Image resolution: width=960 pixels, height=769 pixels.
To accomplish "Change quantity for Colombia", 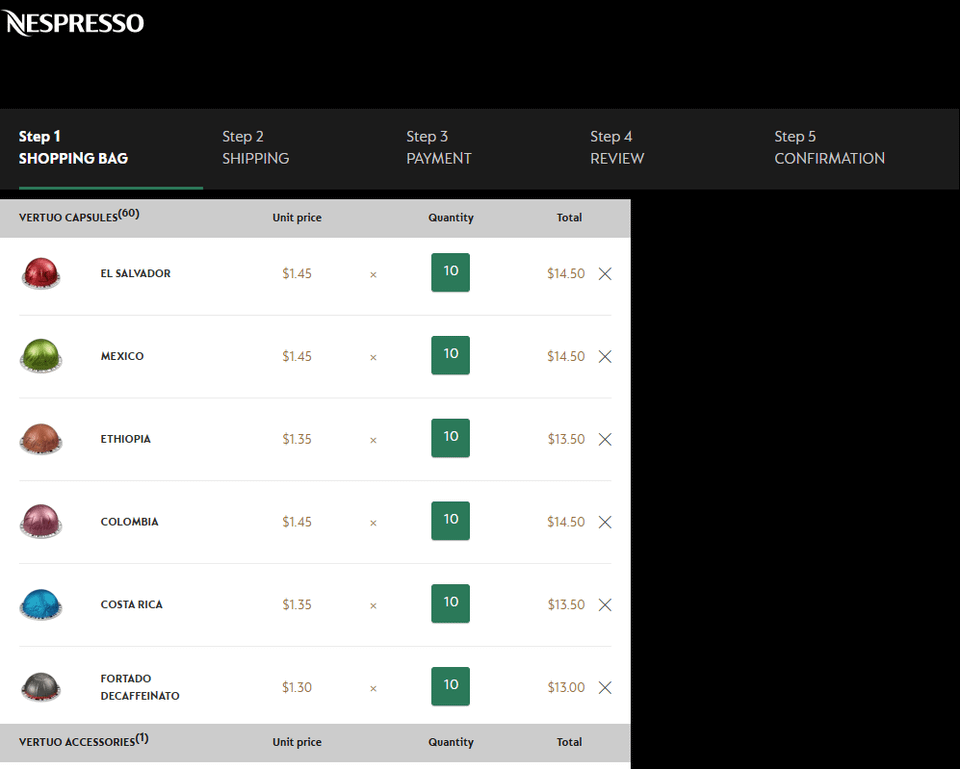I will (451, 520).
